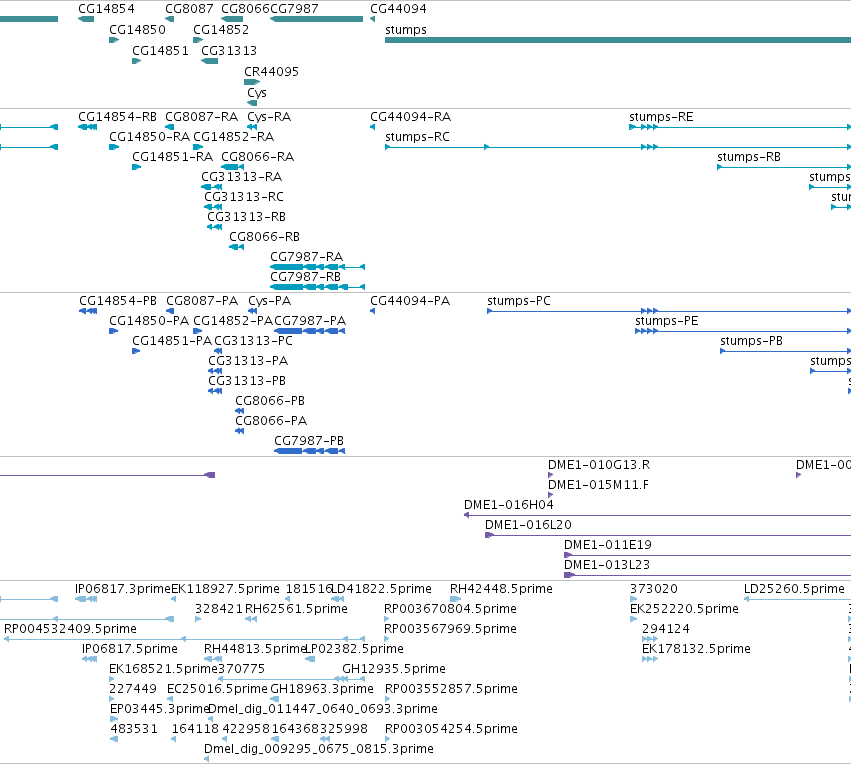Image resolution: width=851 pixels, height=764 pixels.
Task: Click the CG7987-PB protein label
Action: (x=309, y=441)
